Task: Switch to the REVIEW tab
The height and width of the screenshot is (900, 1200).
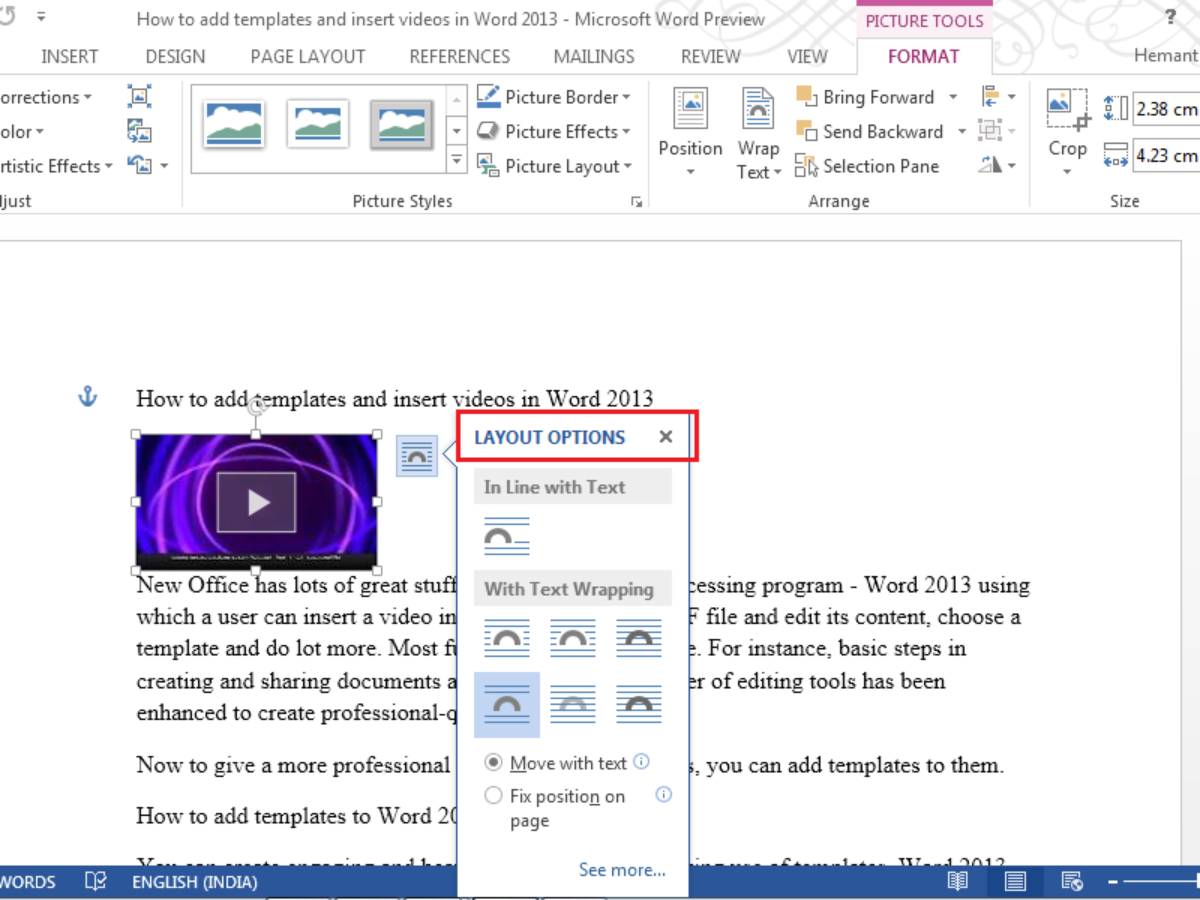Action: tap(711, 57)
